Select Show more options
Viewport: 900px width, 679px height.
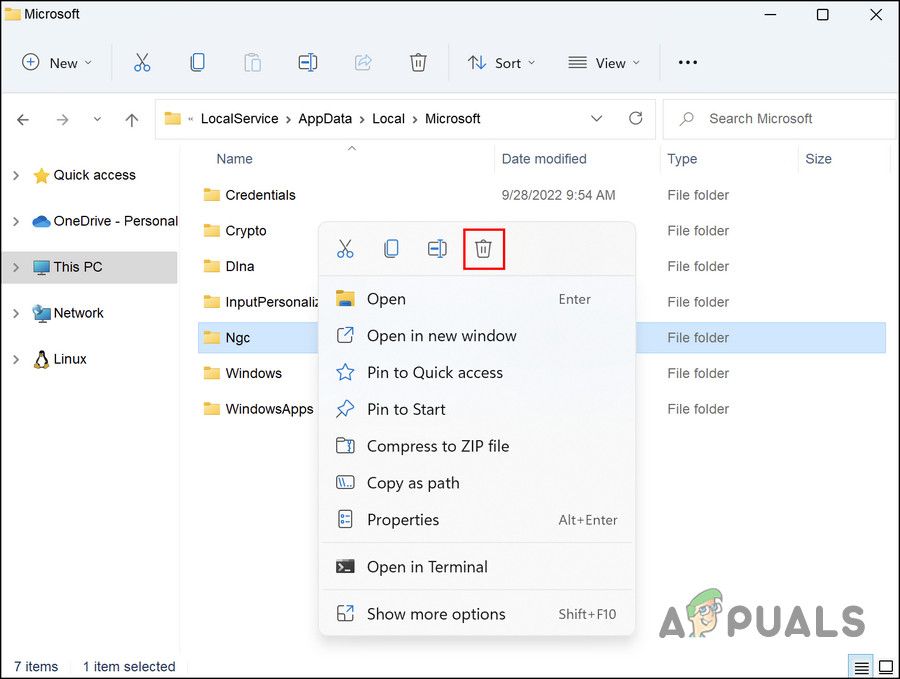[477, 614]
